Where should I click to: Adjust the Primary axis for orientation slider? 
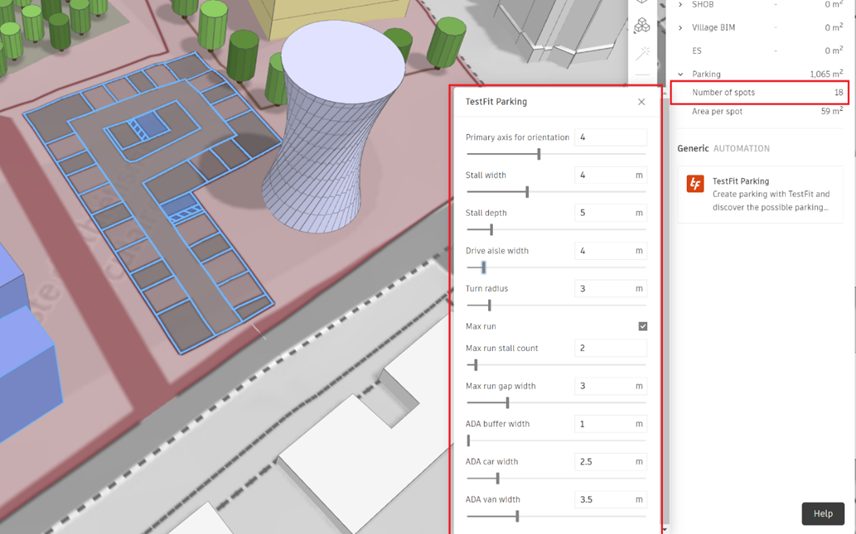pos(539,154)
